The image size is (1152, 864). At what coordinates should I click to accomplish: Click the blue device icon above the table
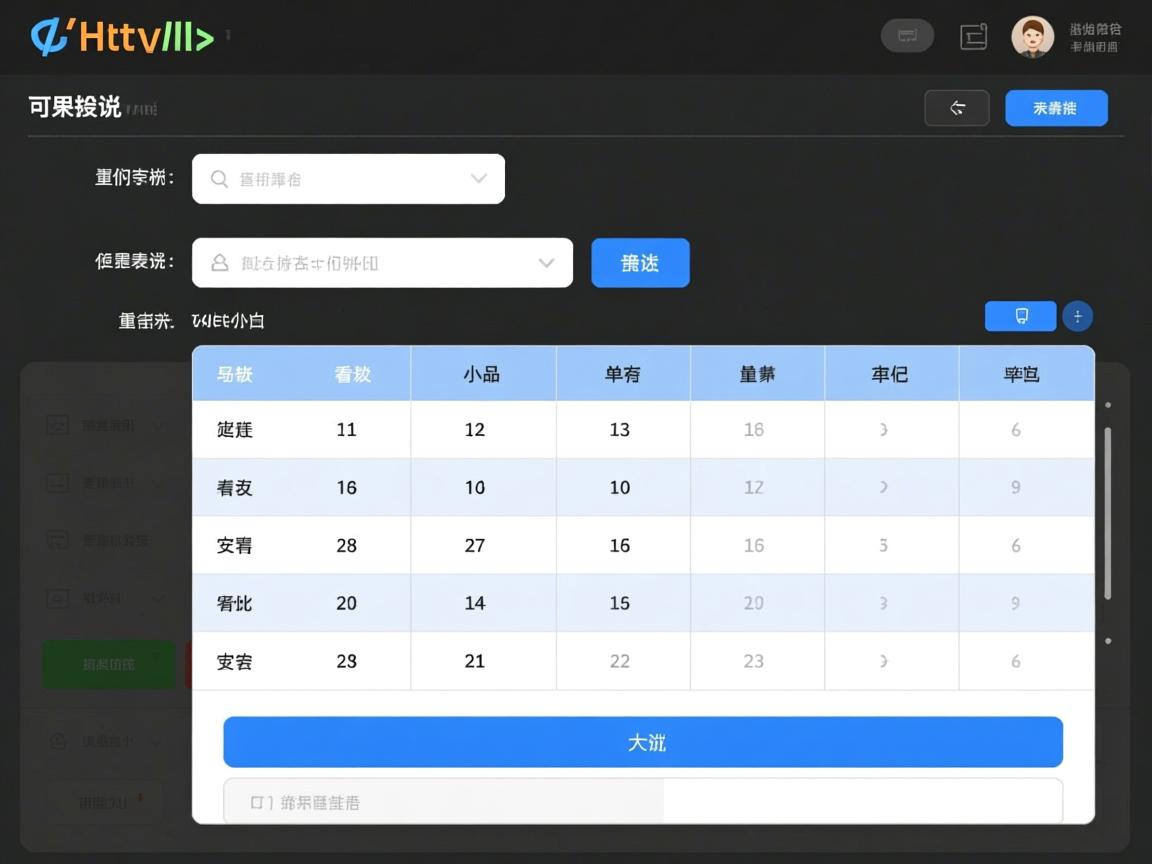(x=1019, y=316)
